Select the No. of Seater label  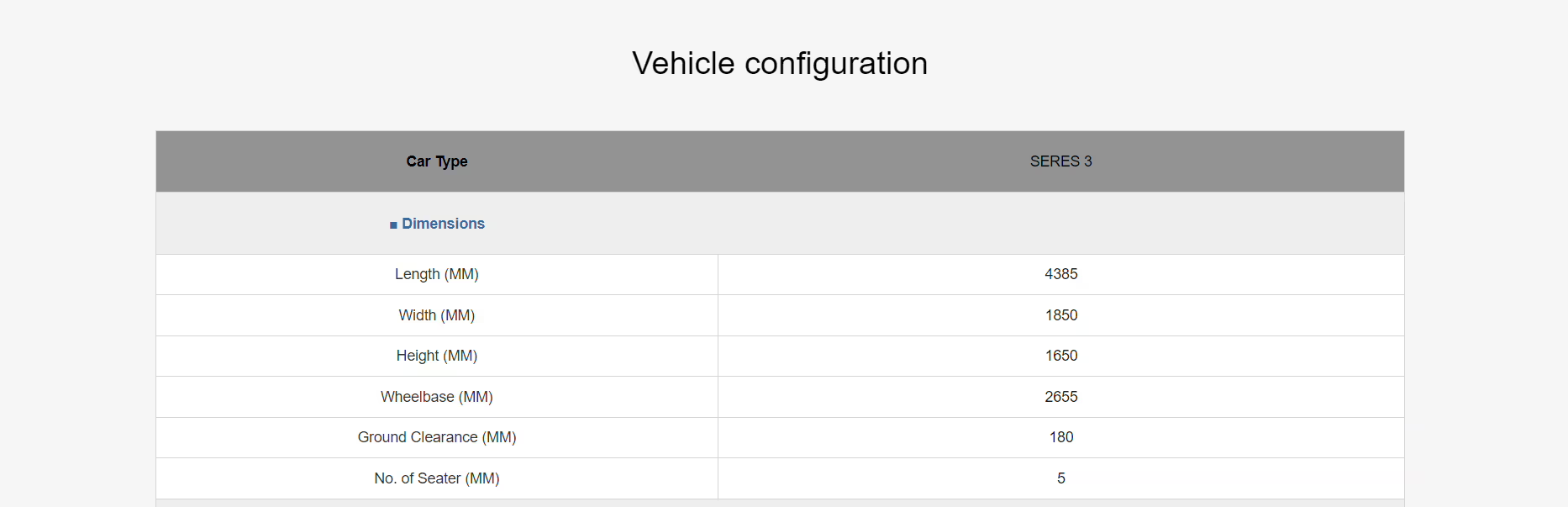tap(436, 478)
